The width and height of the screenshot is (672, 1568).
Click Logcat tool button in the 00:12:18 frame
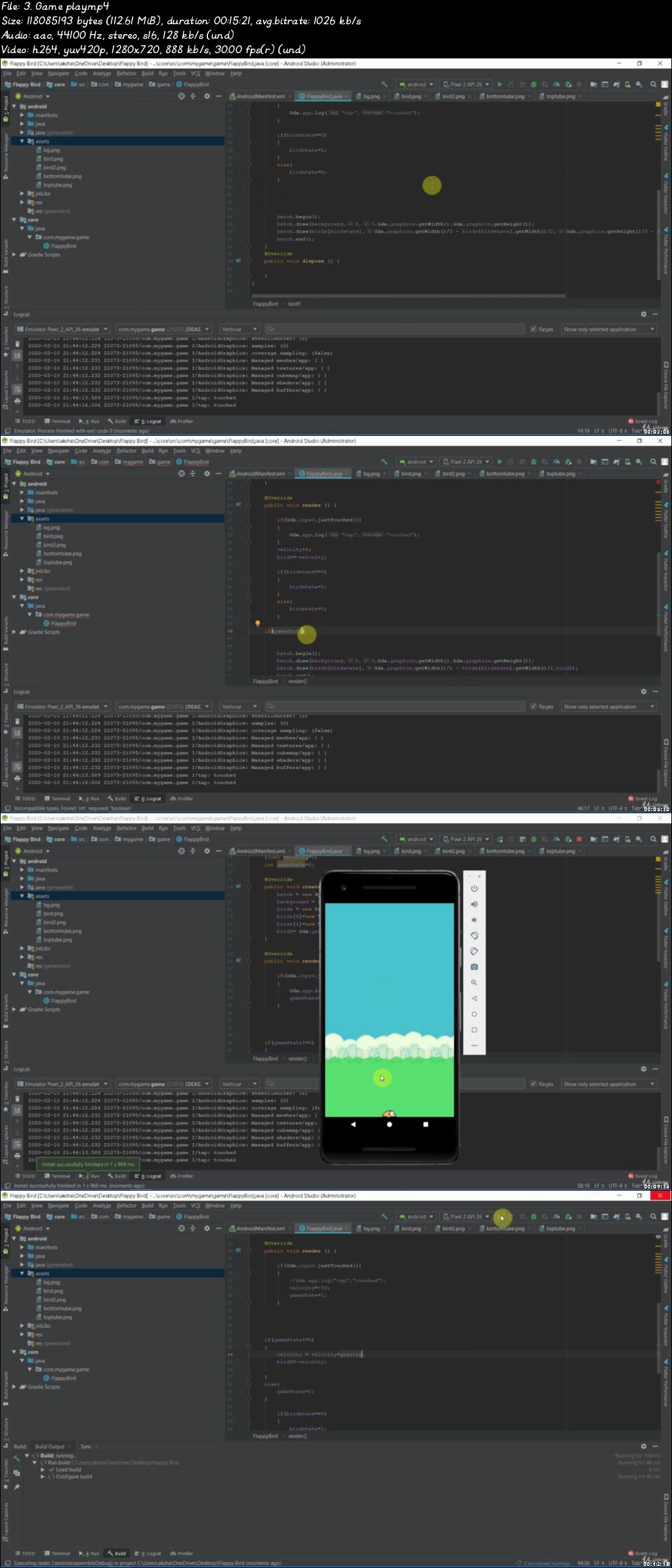(148, 1554)
